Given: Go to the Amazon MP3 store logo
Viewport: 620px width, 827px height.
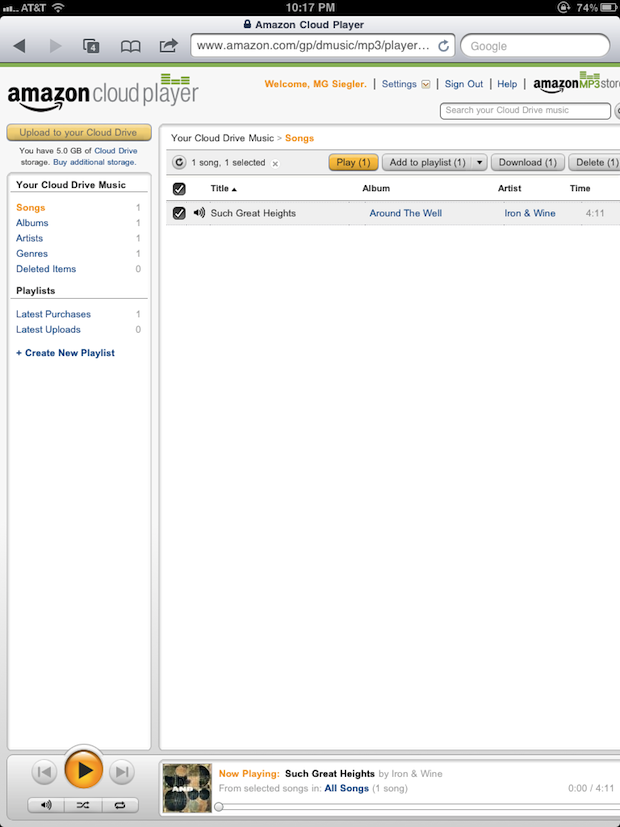Looking at the screenshot, I should [576, 83].
